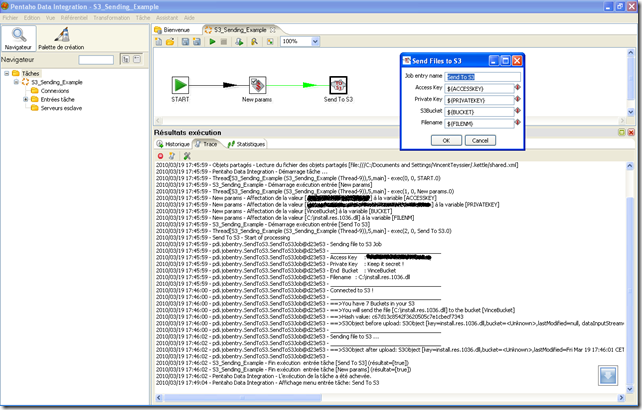Click the log vertical scrollbar down arrow
Screen dimensions: 642x410
pyautogui.click(x=630, y=390)
